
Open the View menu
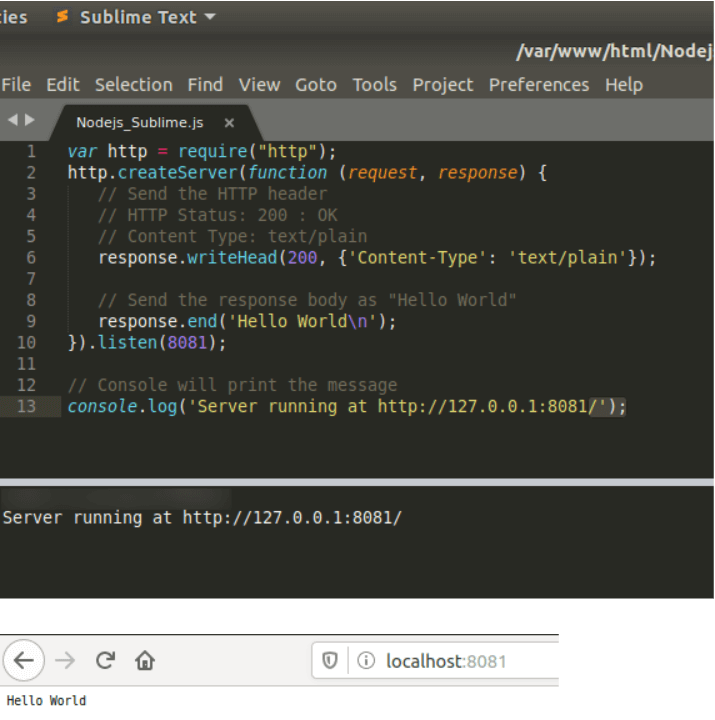259,85
